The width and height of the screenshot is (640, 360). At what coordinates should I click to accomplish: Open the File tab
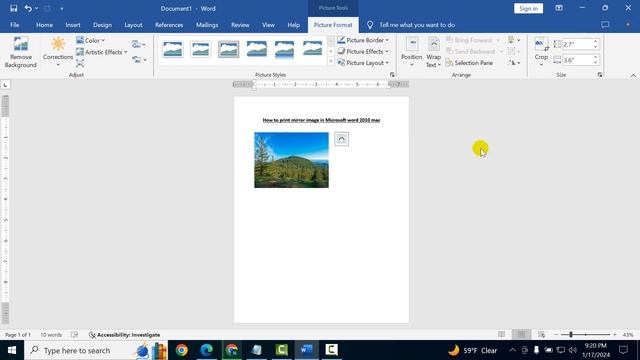15,25
